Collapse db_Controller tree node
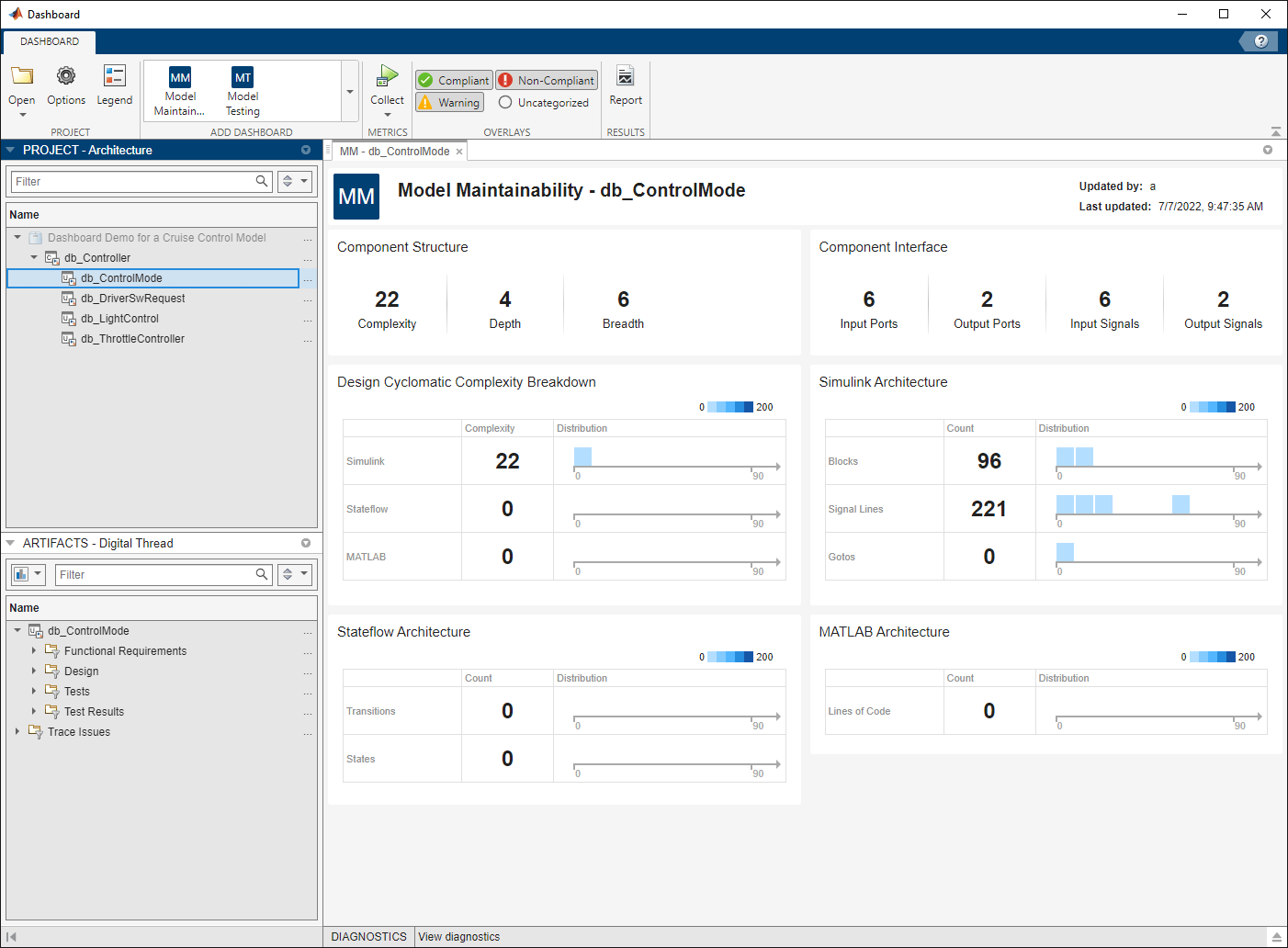This screenshot has height=948, width=1288. point(34,258)
